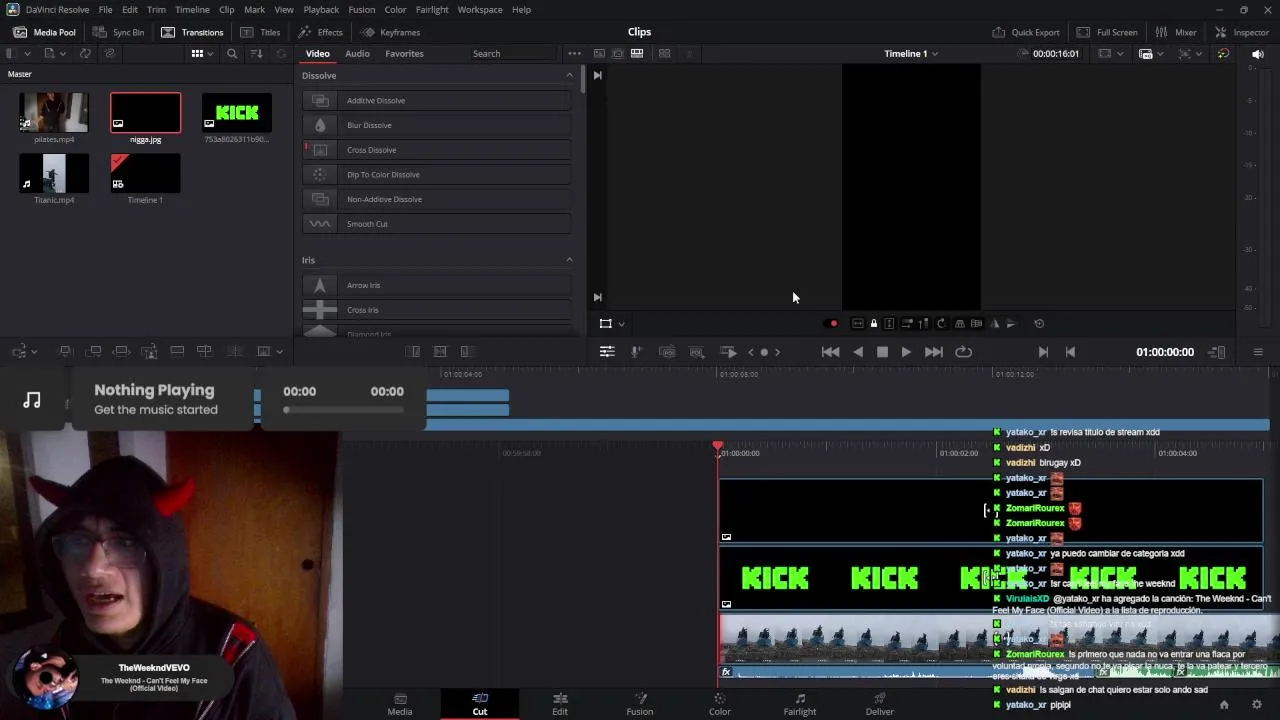Toggle the timeline lock icon
The width and height of the screenshot is (1280, 720).
(873, 323)
